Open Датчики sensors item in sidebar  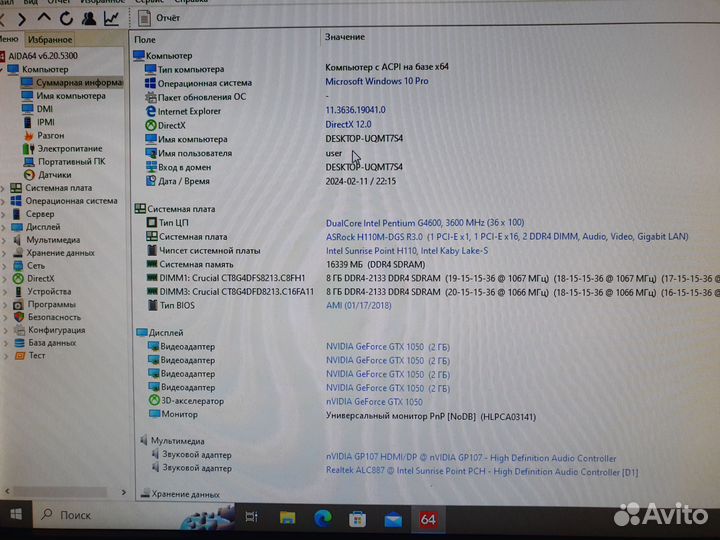54,175
